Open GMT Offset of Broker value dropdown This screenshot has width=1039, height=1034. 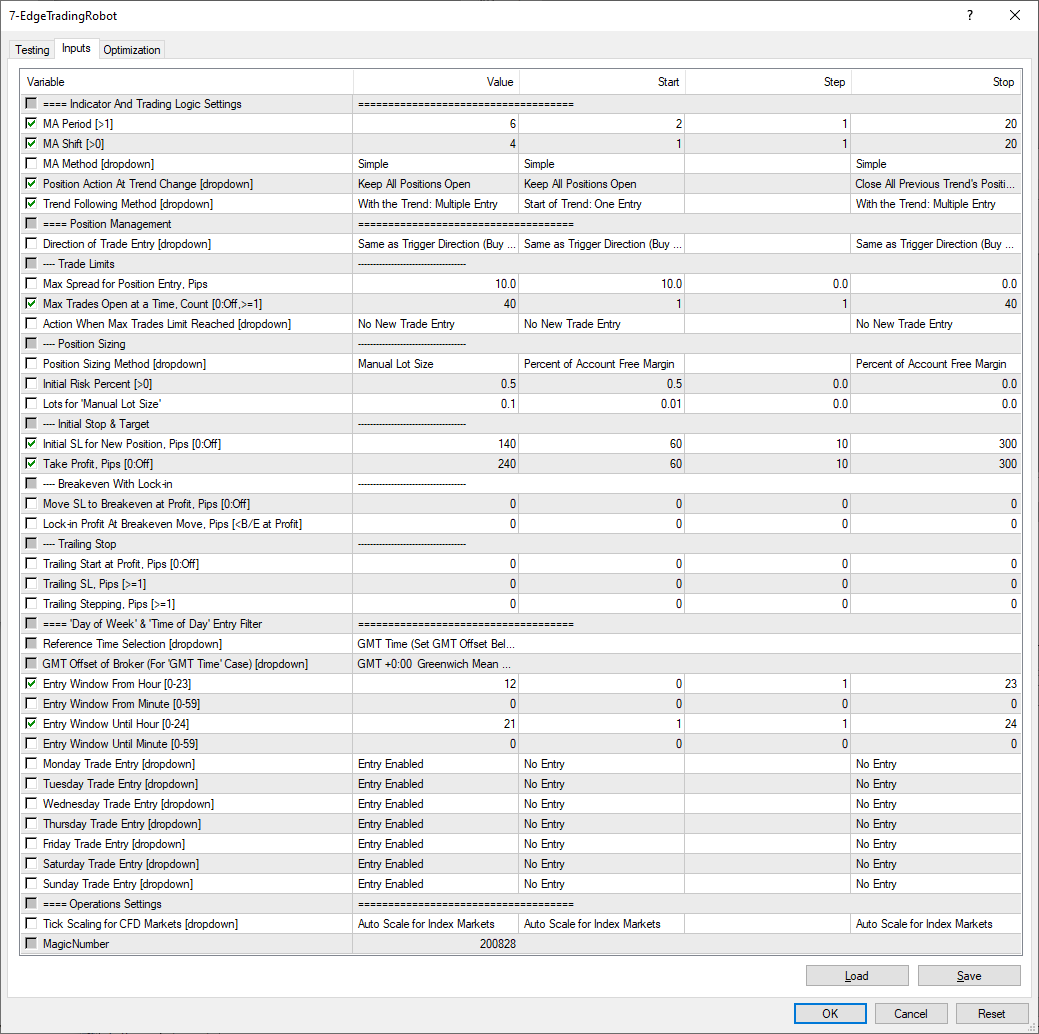click(x=435, y=664)
